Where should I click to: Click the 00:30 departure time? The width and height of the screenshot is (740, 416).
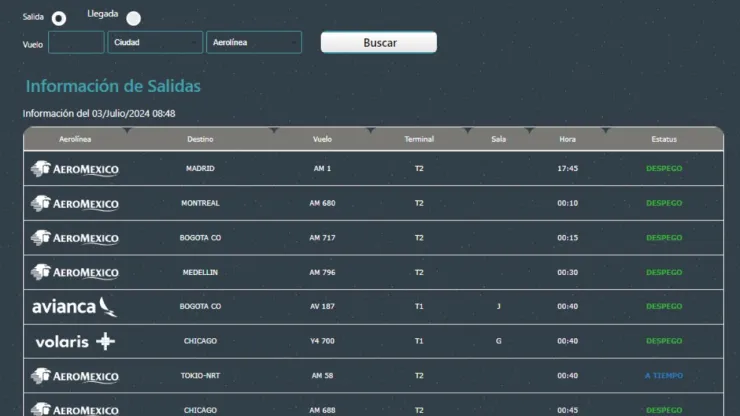pyautogui.click(x=567, y=272)
